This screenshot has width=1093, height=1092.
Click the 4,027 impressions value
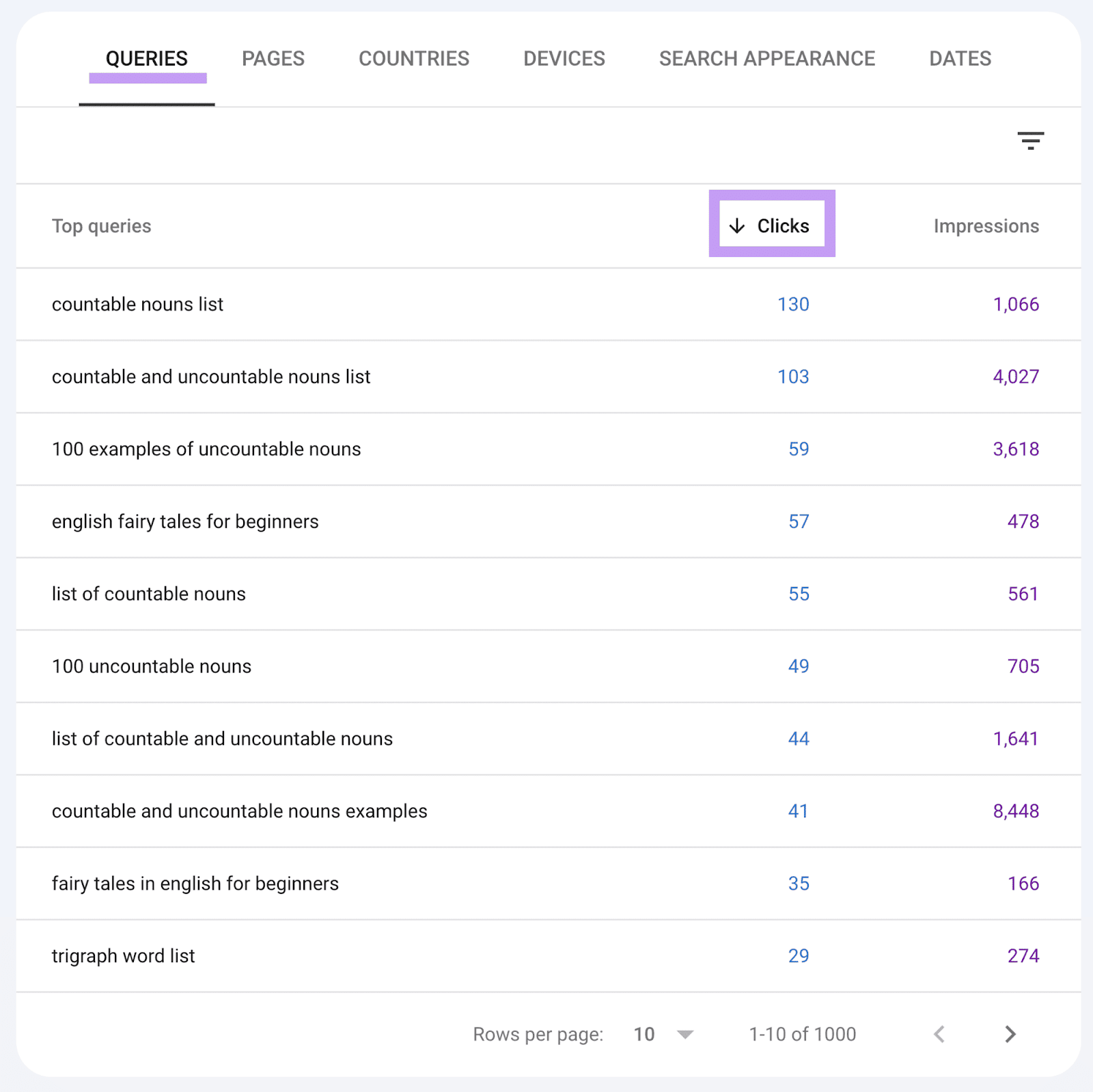tap(1016, 377)
